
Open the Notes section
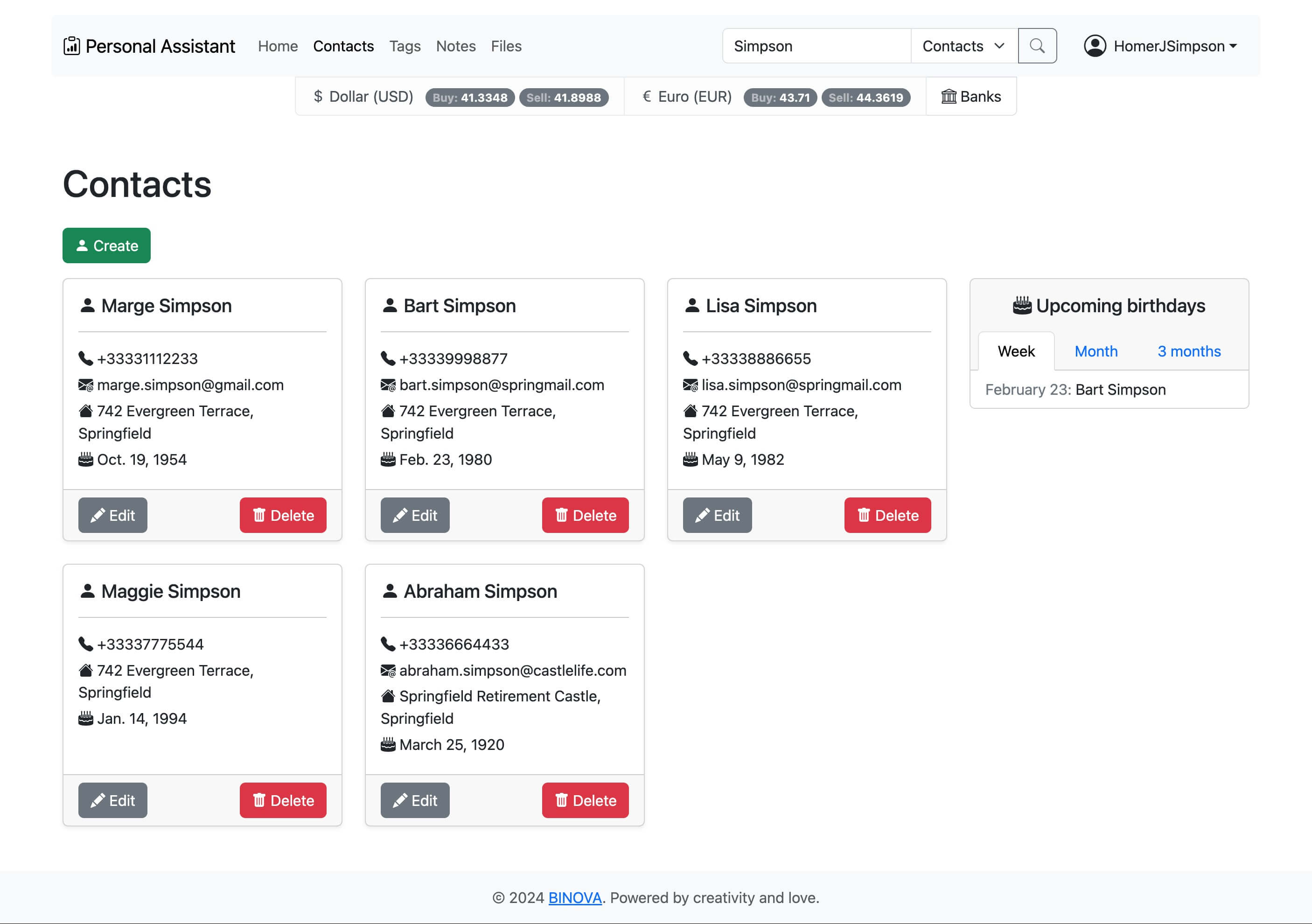(455, 46)
